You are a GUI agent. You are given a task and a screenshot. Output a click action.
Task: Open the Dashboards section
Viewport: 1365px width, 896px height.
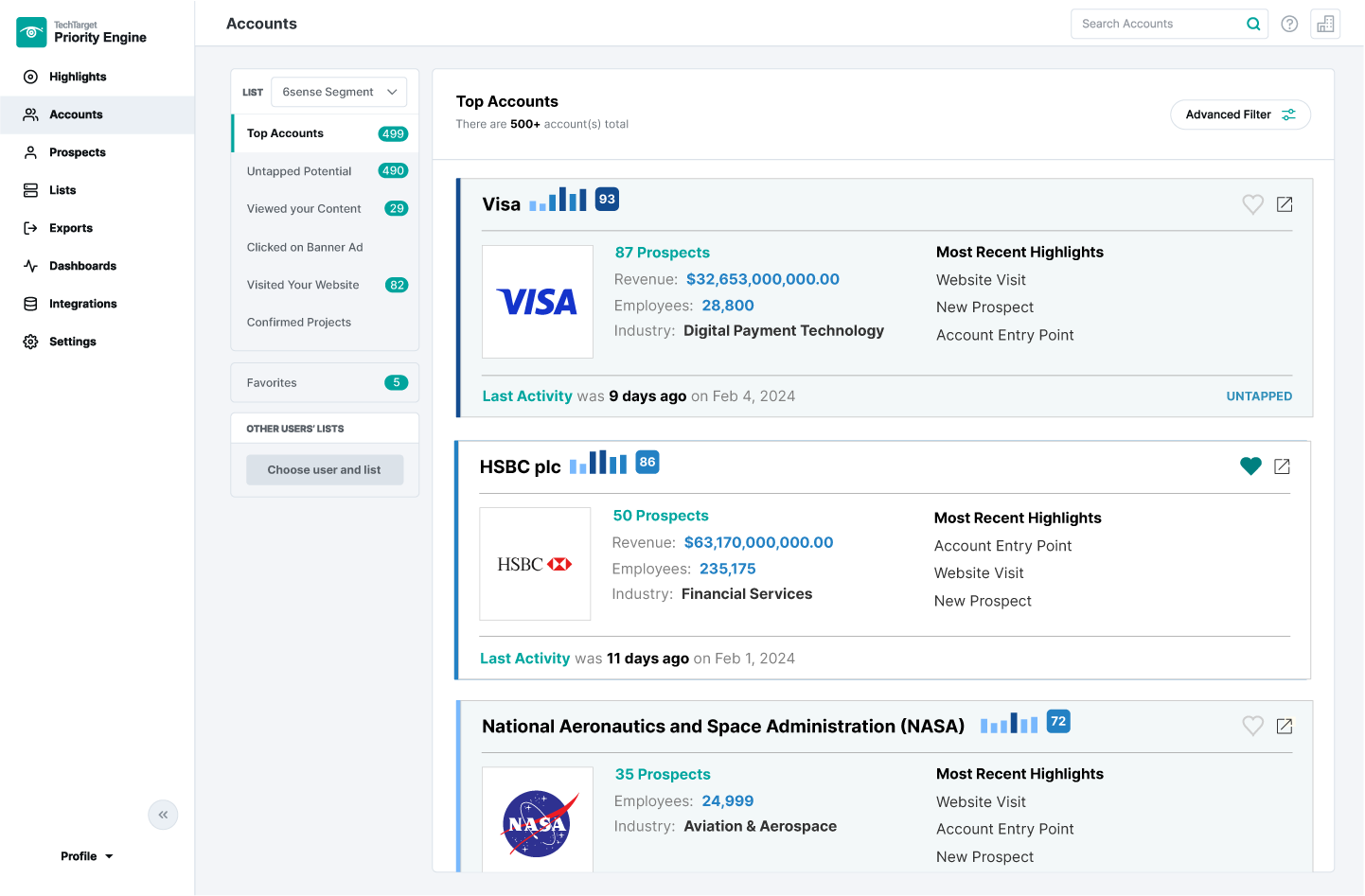(x=81, y=266)
